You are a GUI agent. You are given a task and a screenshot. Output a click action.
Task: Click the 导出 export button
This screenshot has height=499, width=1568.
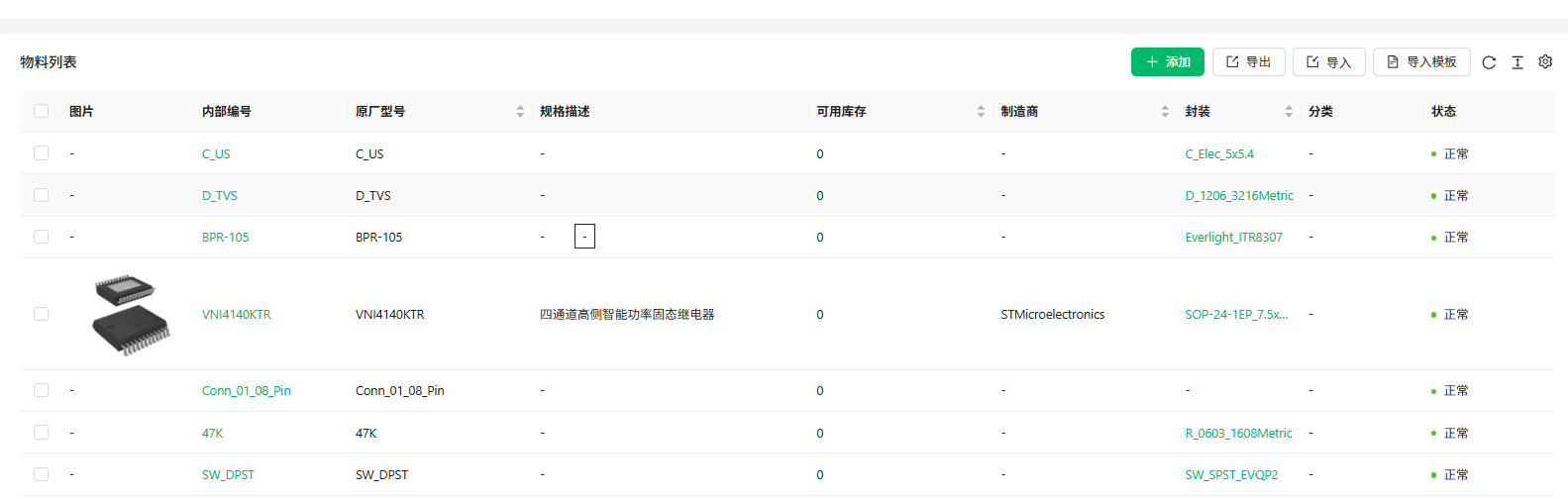1248,62
